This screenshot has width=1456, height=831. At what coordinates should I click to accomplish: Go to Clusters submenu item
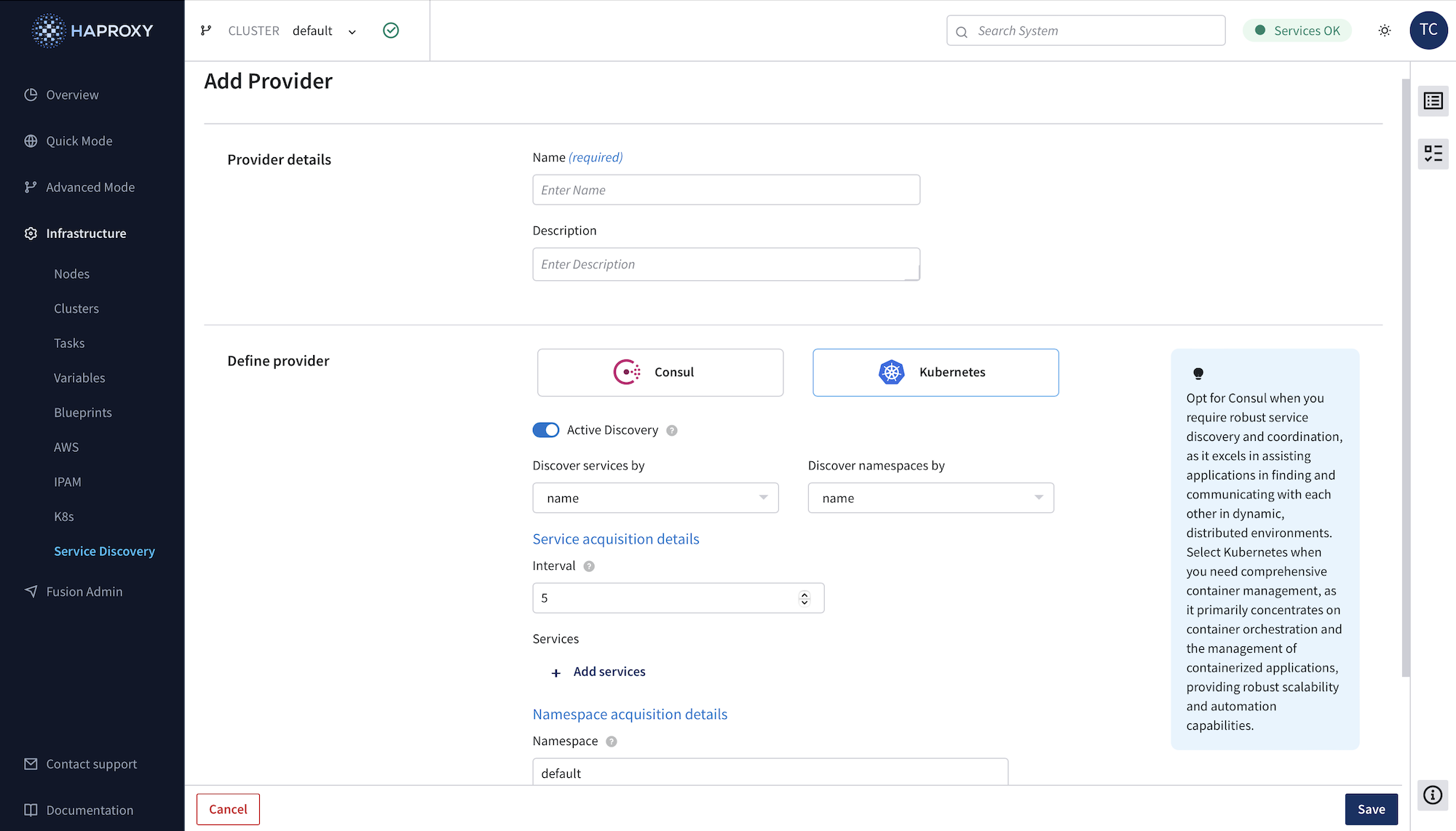[x=76, y=309]
